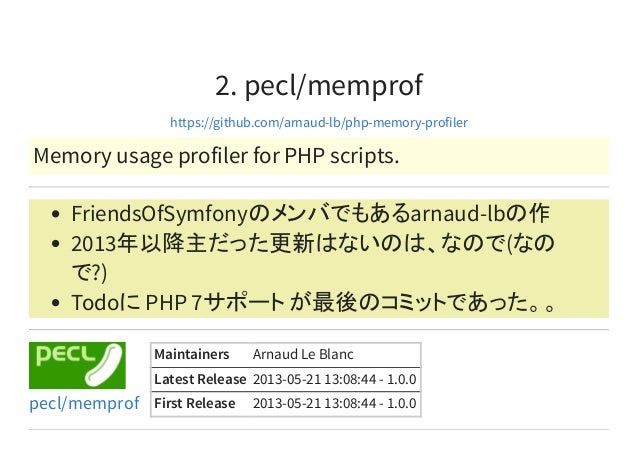Click the Latest Release label cell

point(201,380)
